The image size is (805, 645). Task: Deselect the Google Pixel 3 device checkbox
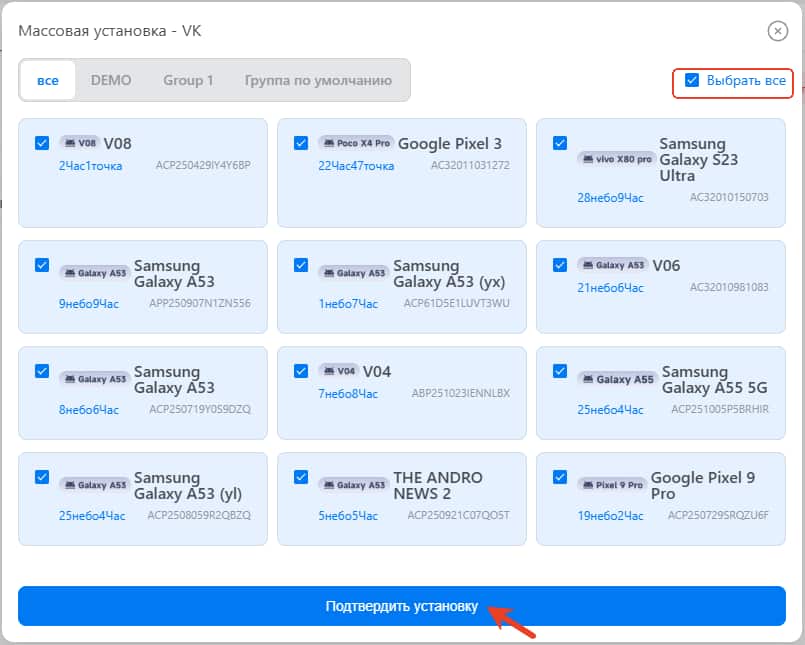301,143
